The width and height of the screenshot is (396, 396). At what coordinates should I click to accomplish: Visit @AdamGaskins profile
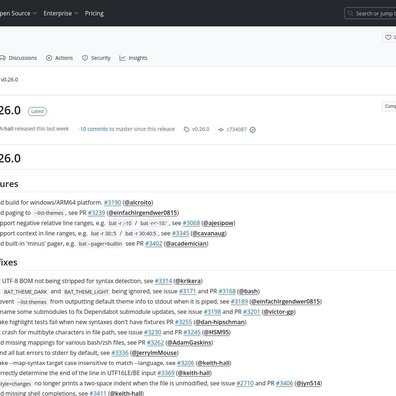point(189,343)
